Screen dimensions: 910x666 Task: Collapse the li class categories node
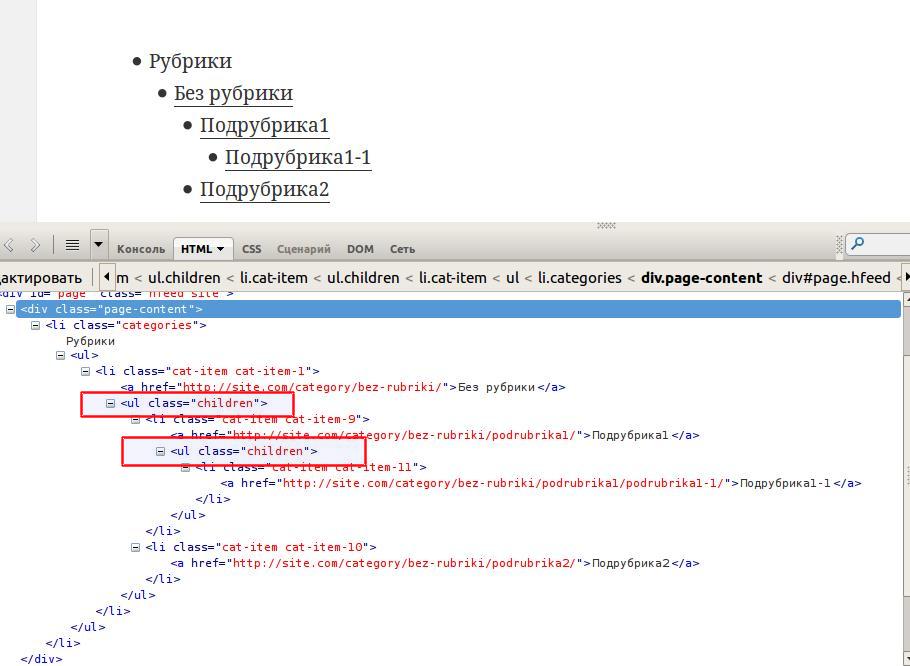(x=35, y=325)
